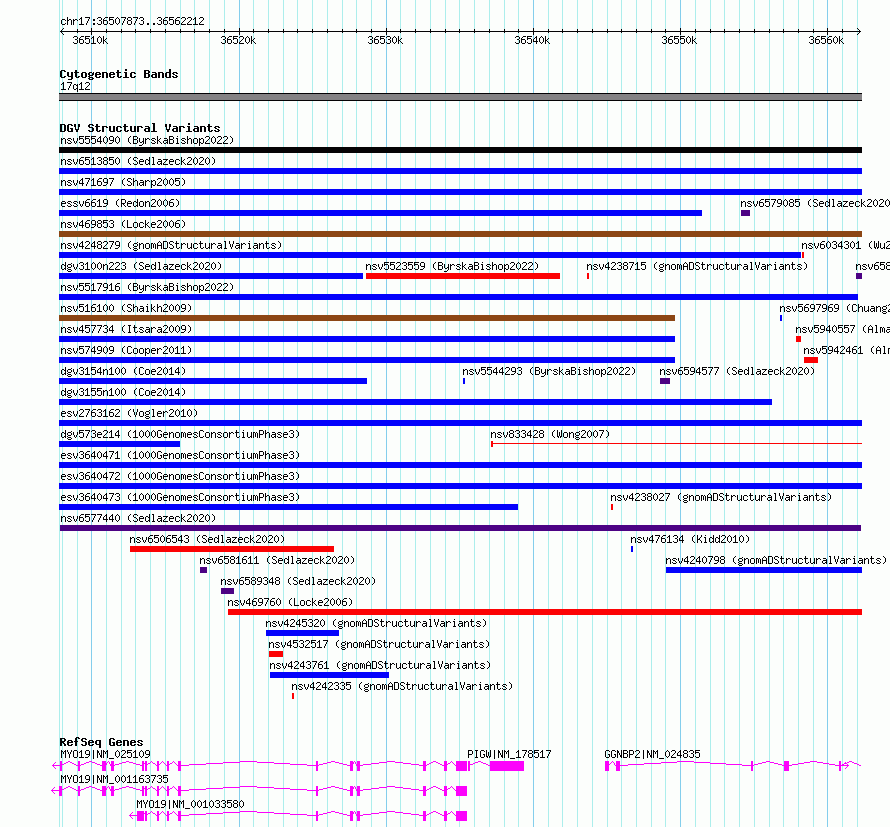The width and height of the screenshot is (890, 827).
Task: Select variant nsv457734 (Itsara2009) label
Action: [x=126, y=329]
